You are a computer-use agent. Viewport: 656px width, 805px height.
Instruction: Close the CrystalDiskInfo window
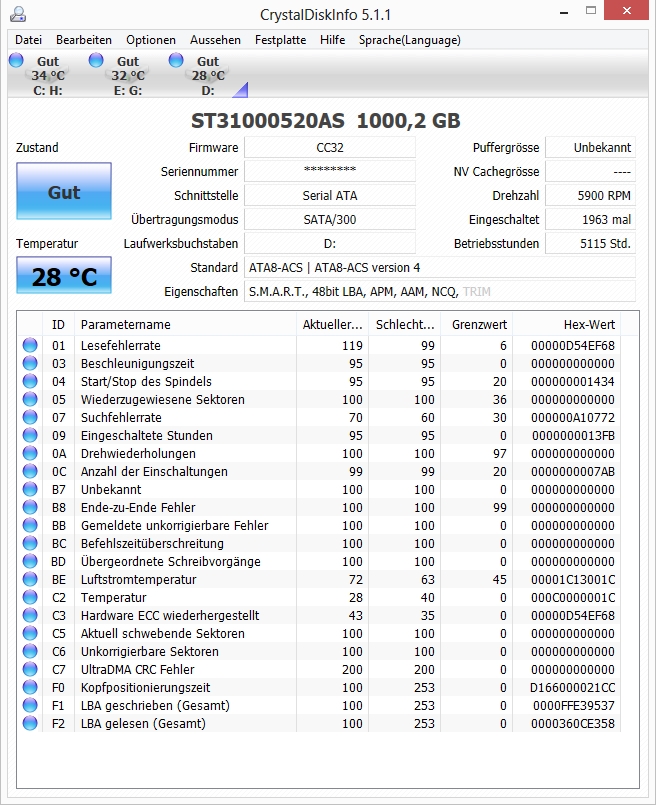626,10
